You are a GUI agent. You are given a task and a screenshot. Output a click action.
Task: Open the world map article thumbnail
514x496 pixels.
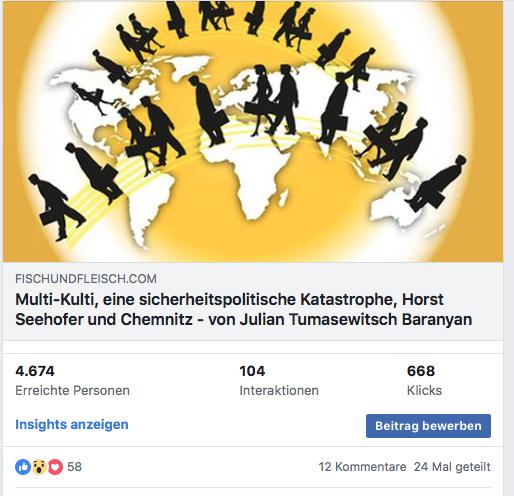(x=253, y=131)
